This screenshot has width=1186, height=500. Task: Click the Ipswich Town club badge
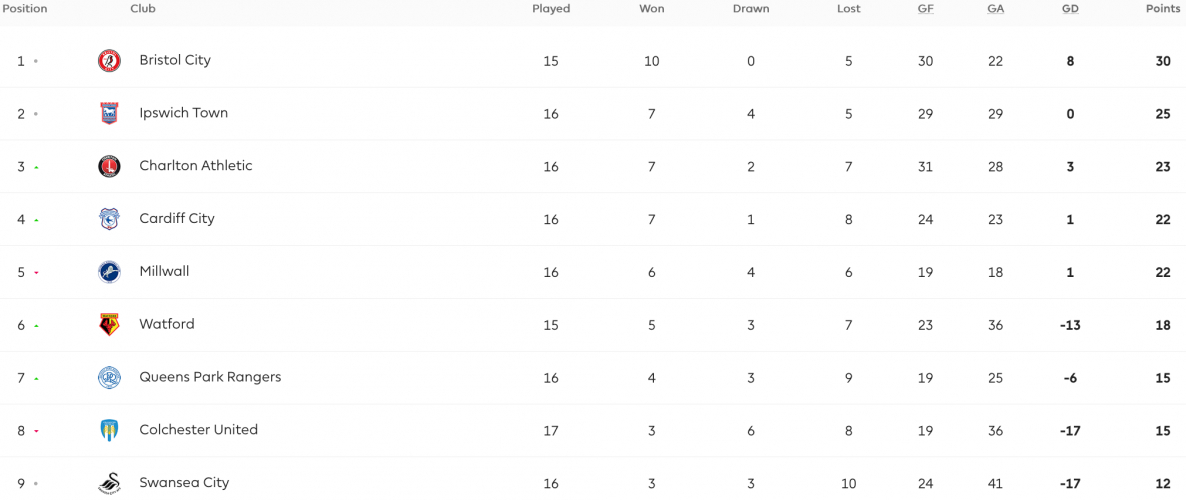click(x=109, y=113)
